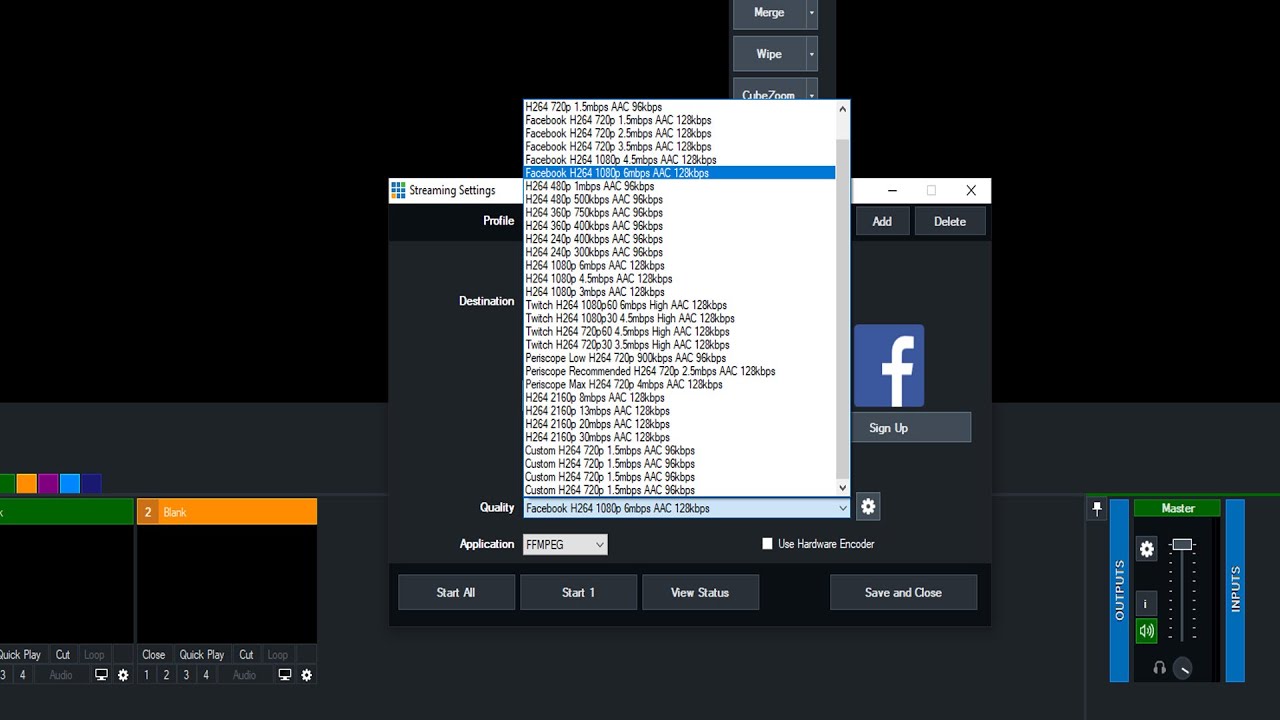The image size is (1280, 720).
Task: Select H264 2160p 8mbps AAC 128kbps
Action: pos(679,398)
